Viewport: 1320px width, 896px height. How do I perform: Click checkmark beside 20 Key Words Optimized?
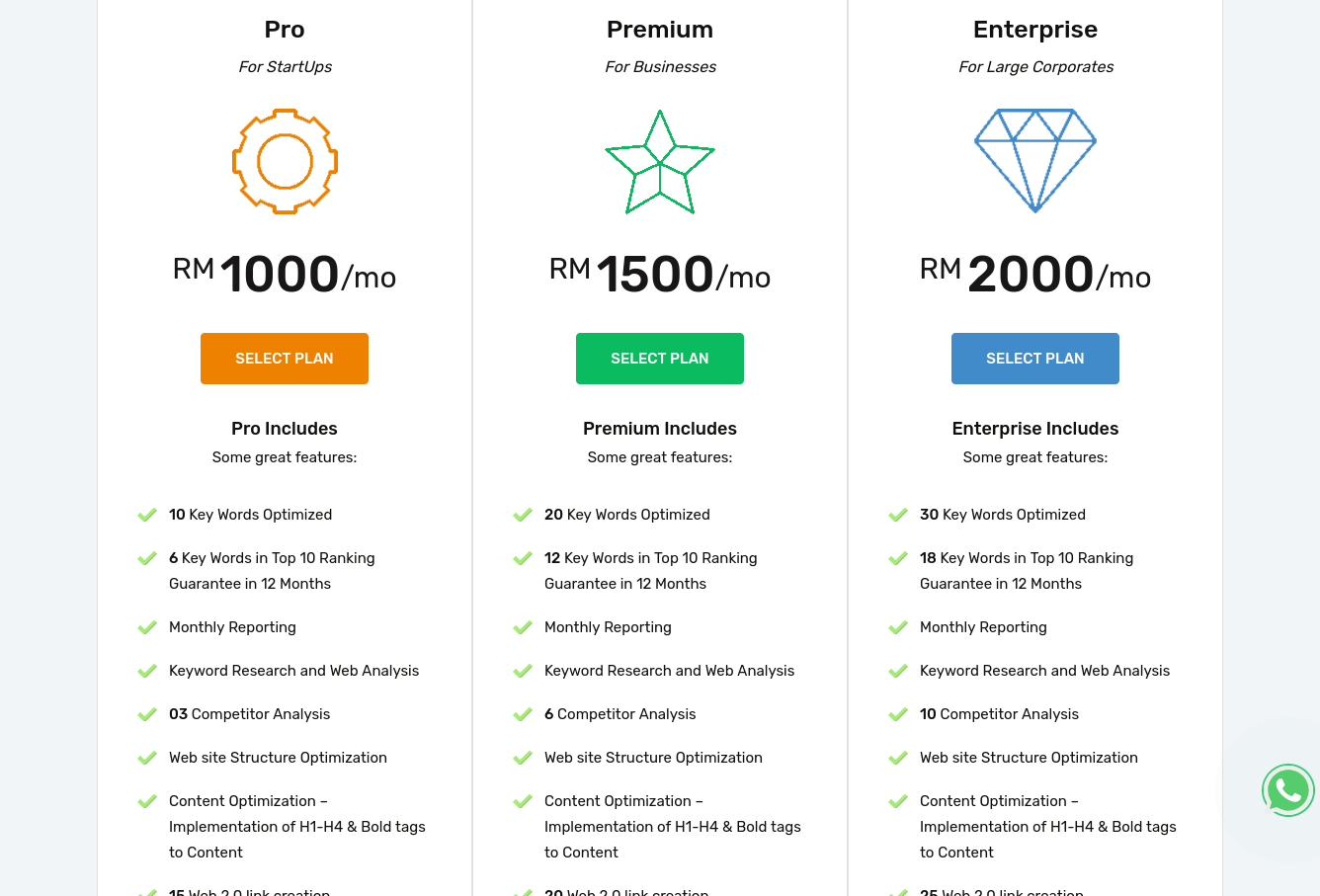[x=523, y=515]
